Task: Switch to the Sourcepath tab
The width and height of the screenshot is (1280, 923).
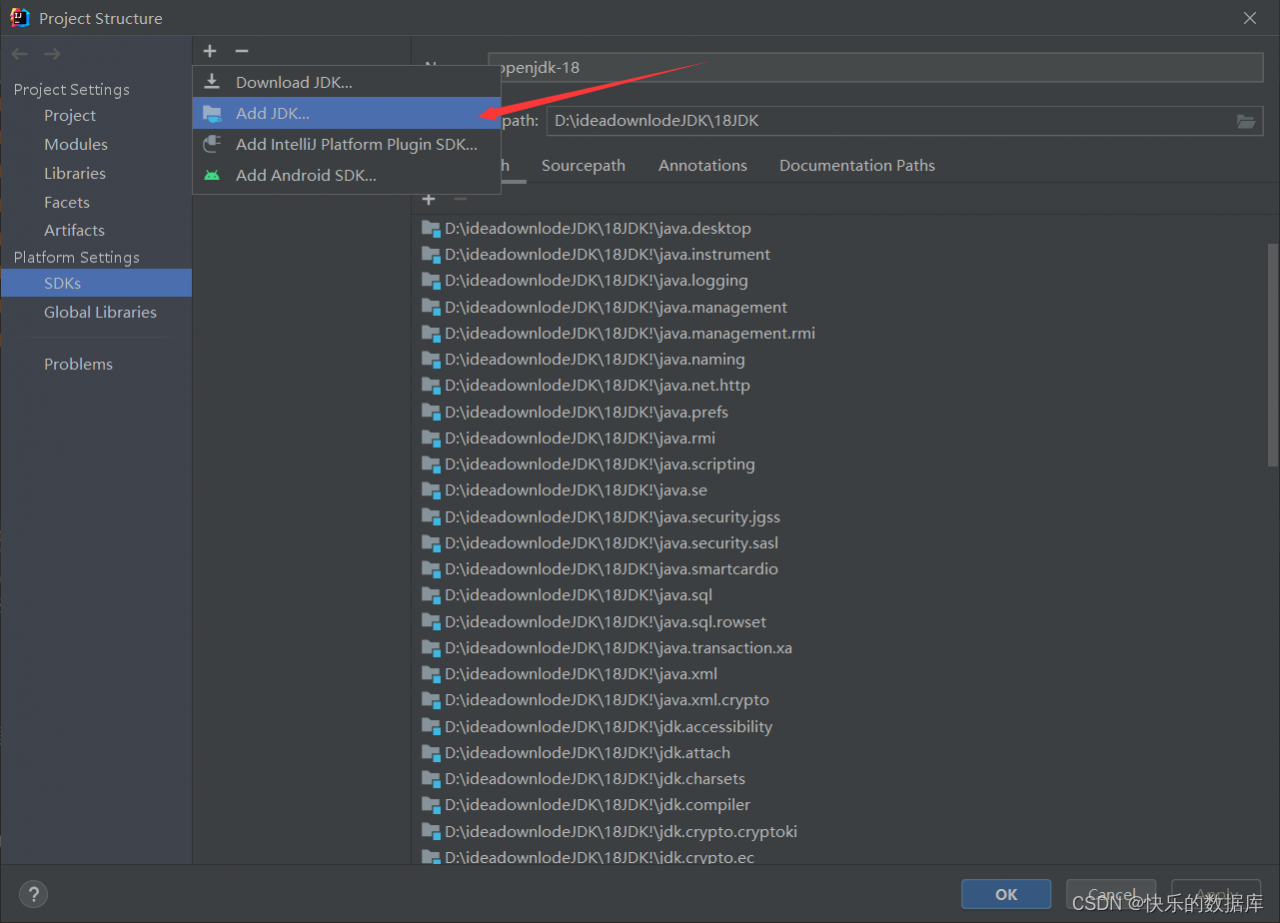Action: 583,165
